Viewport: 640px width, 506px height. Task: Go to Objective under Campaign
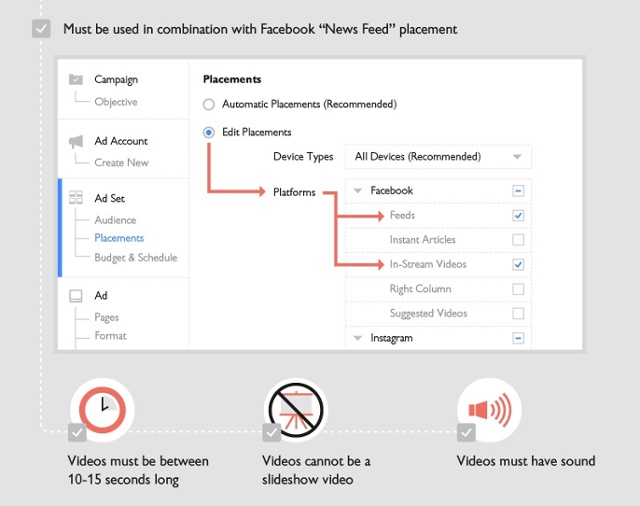point(116,102)
